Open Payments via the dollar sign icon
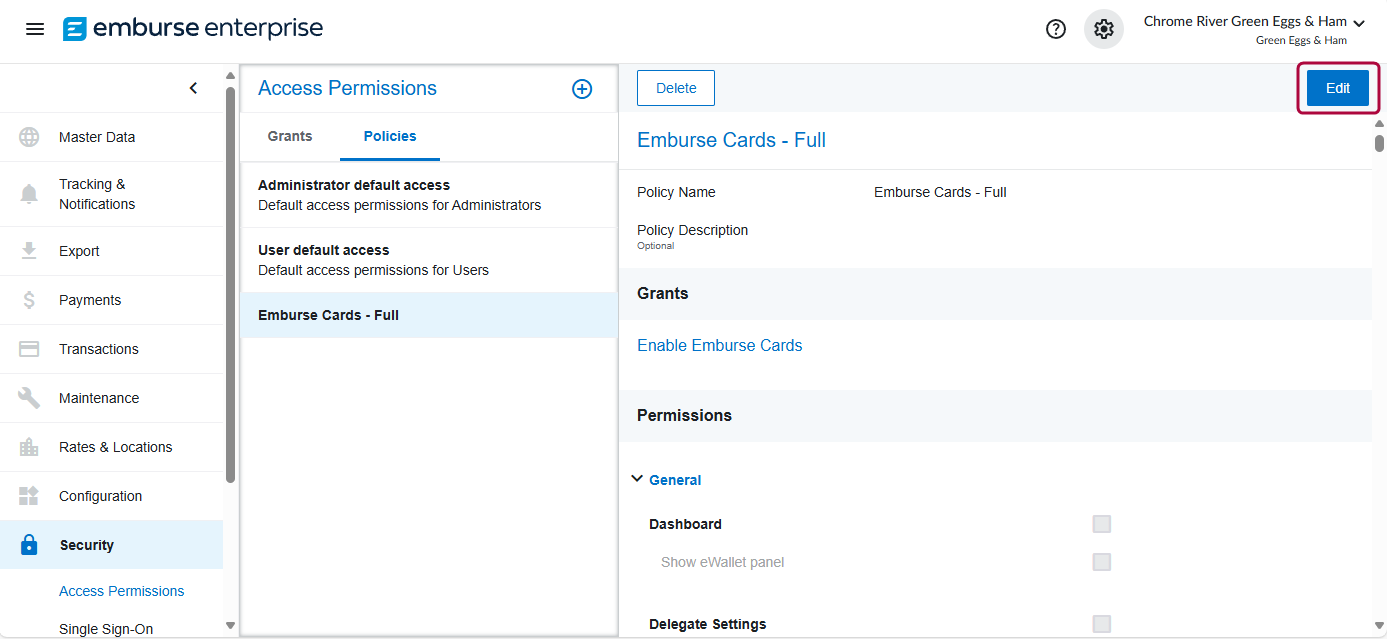Image resolution: width=1387 pixels, height=639 pixels. tap(28, 299)
